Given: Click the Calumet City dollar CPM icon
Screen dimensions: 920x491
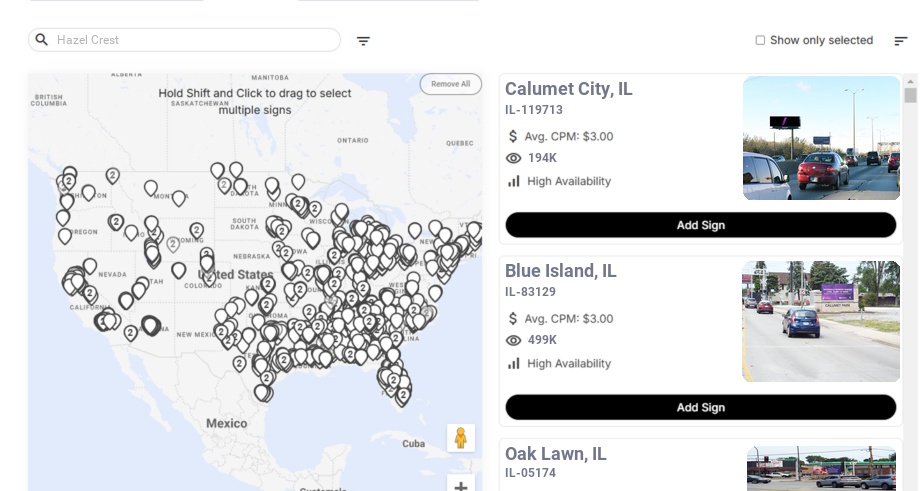Looking at the screenshot, I should pos(514,136).
